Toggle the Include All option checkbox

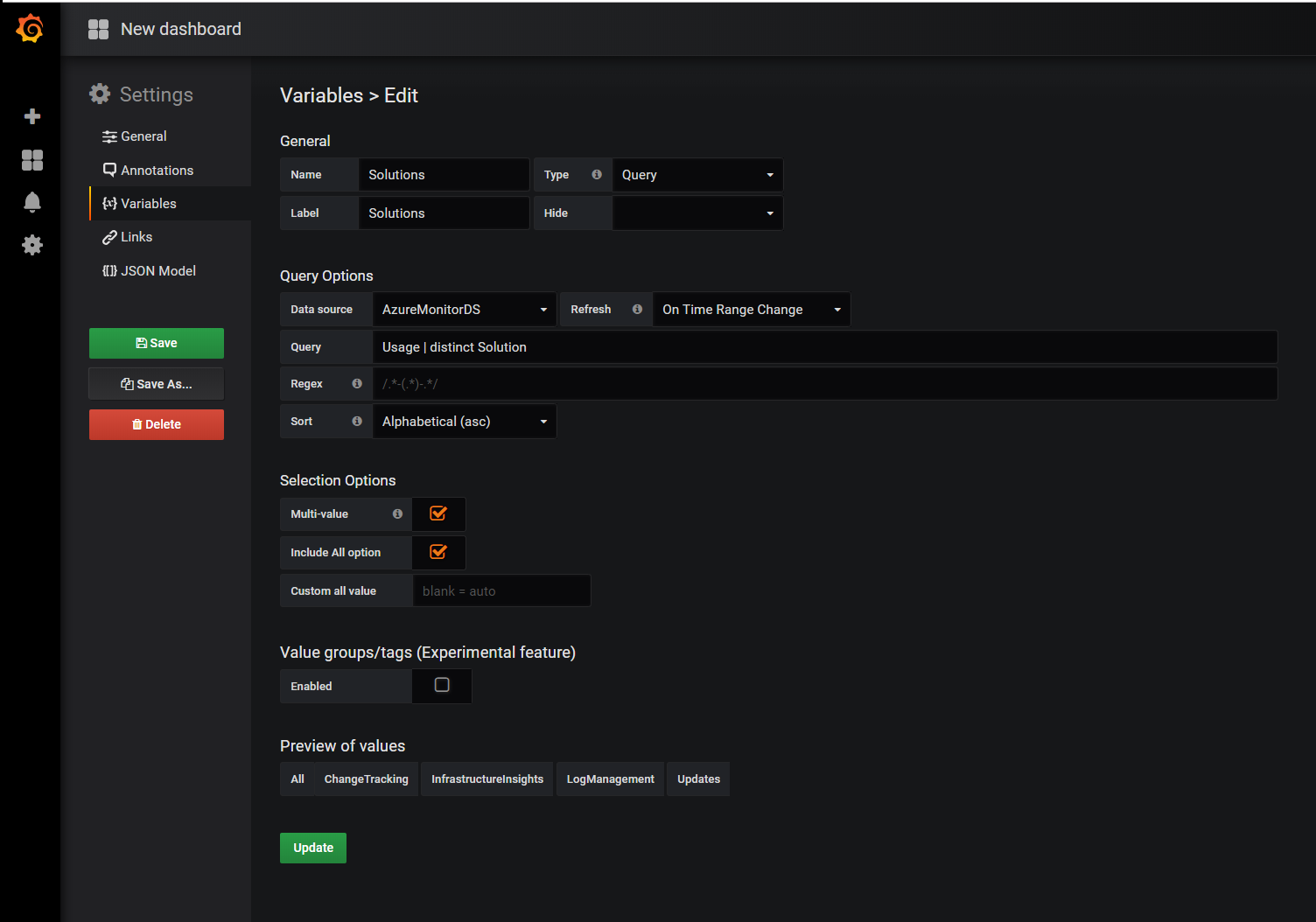[438, 552]
